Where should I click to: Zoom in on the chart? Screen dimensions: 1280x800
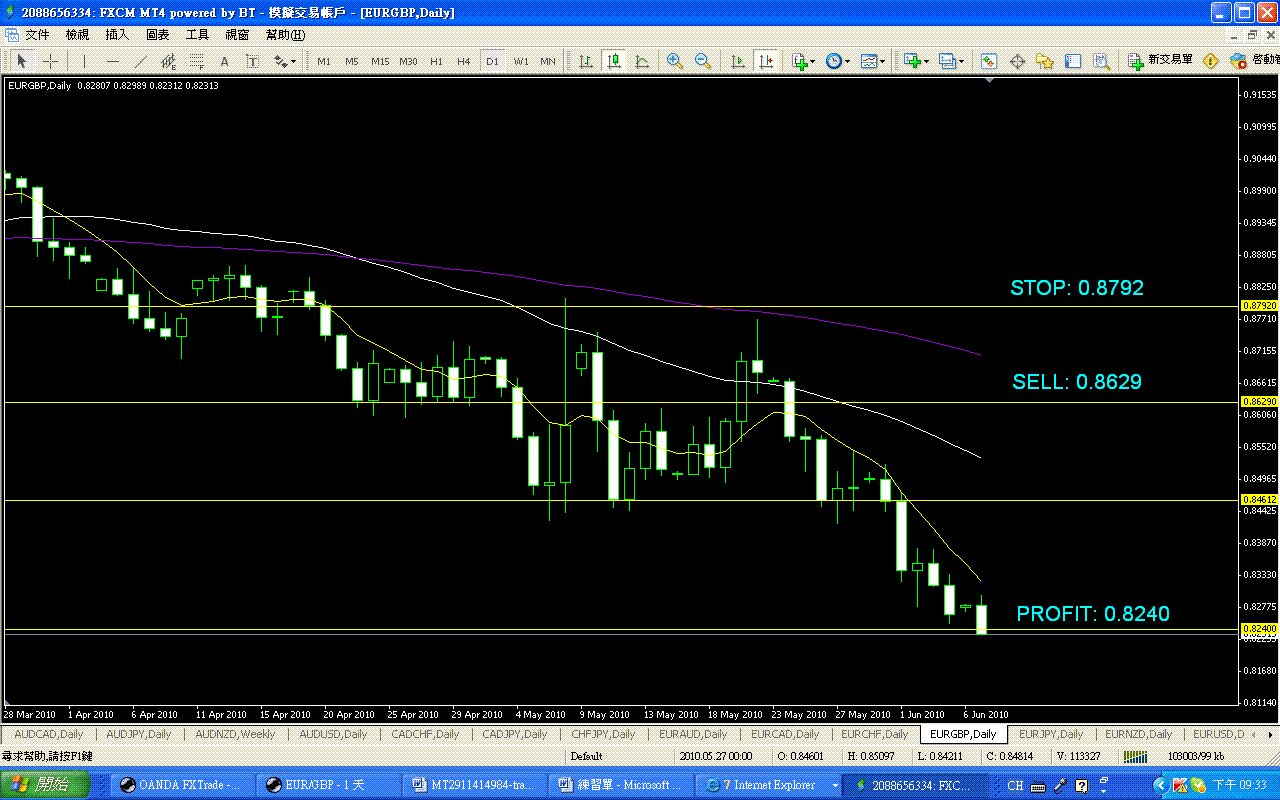(x=674, y=60)
